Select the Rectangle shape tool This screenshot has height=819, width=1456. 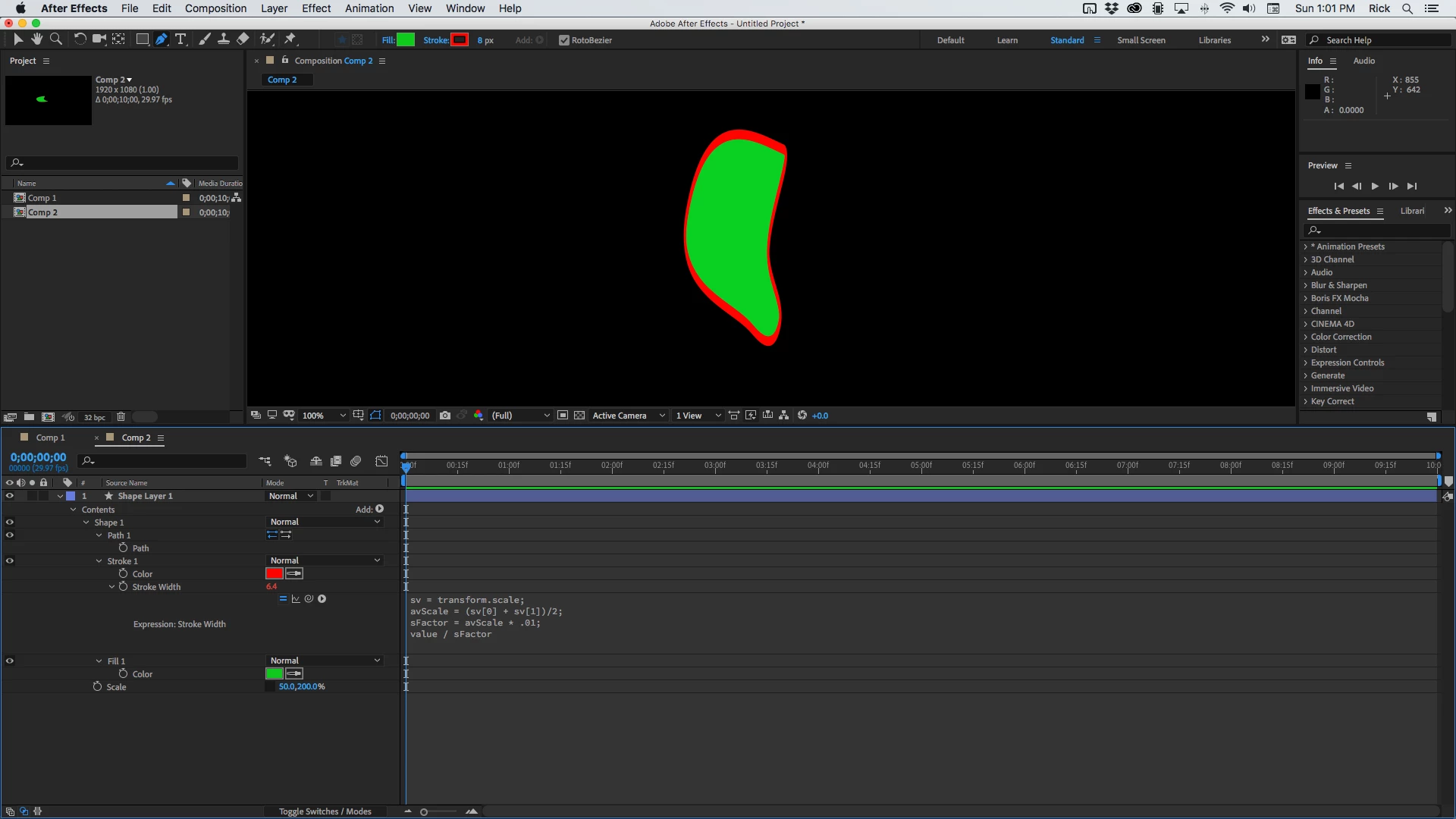click(x=142, y=39)
